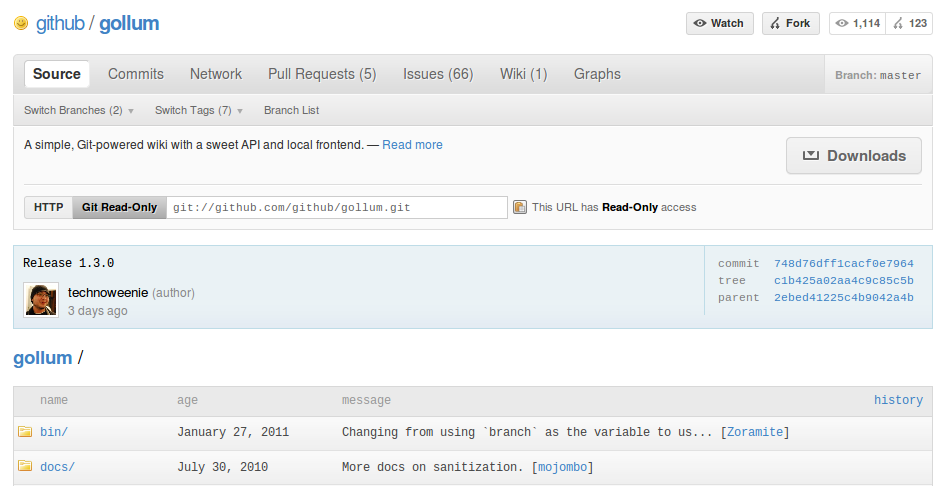Select Git Read-Only clone URL option
946x486 pixels.
pyautogui.click(x=119, y=207)
